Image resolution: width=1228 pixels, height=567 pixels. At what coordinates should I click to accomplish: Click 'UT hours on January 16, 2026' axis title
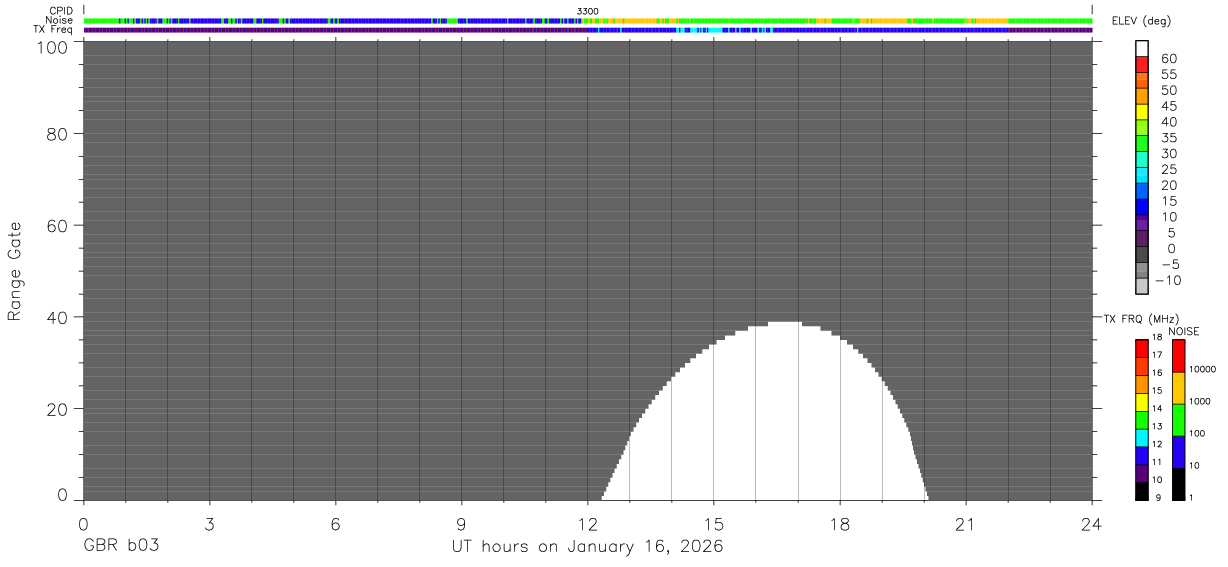click(587, 547)
